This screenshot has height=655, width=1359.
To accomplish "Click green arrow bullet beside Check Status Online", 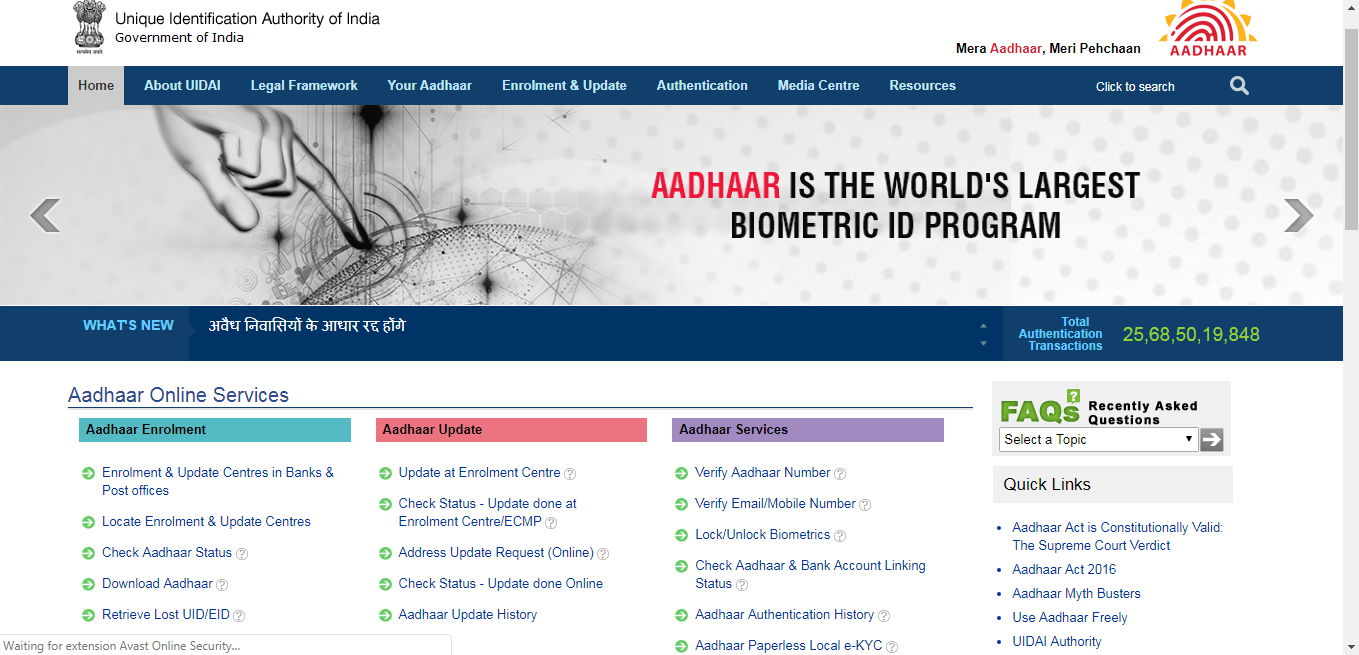I will (386, 584).
